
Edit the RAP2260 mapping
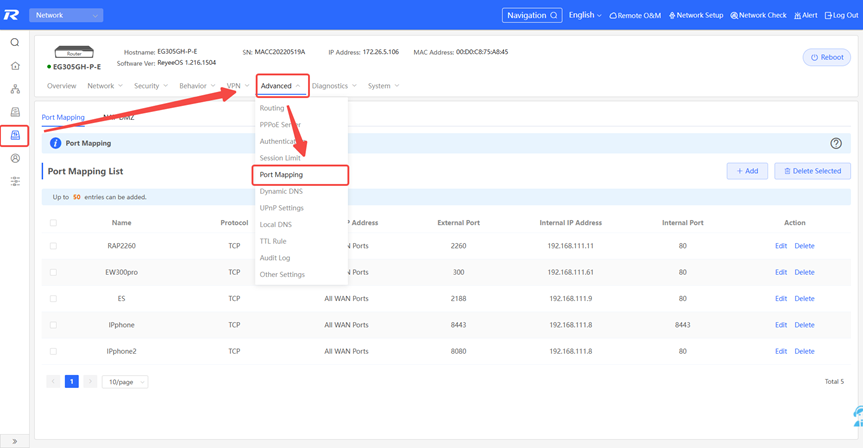[781, 246]
